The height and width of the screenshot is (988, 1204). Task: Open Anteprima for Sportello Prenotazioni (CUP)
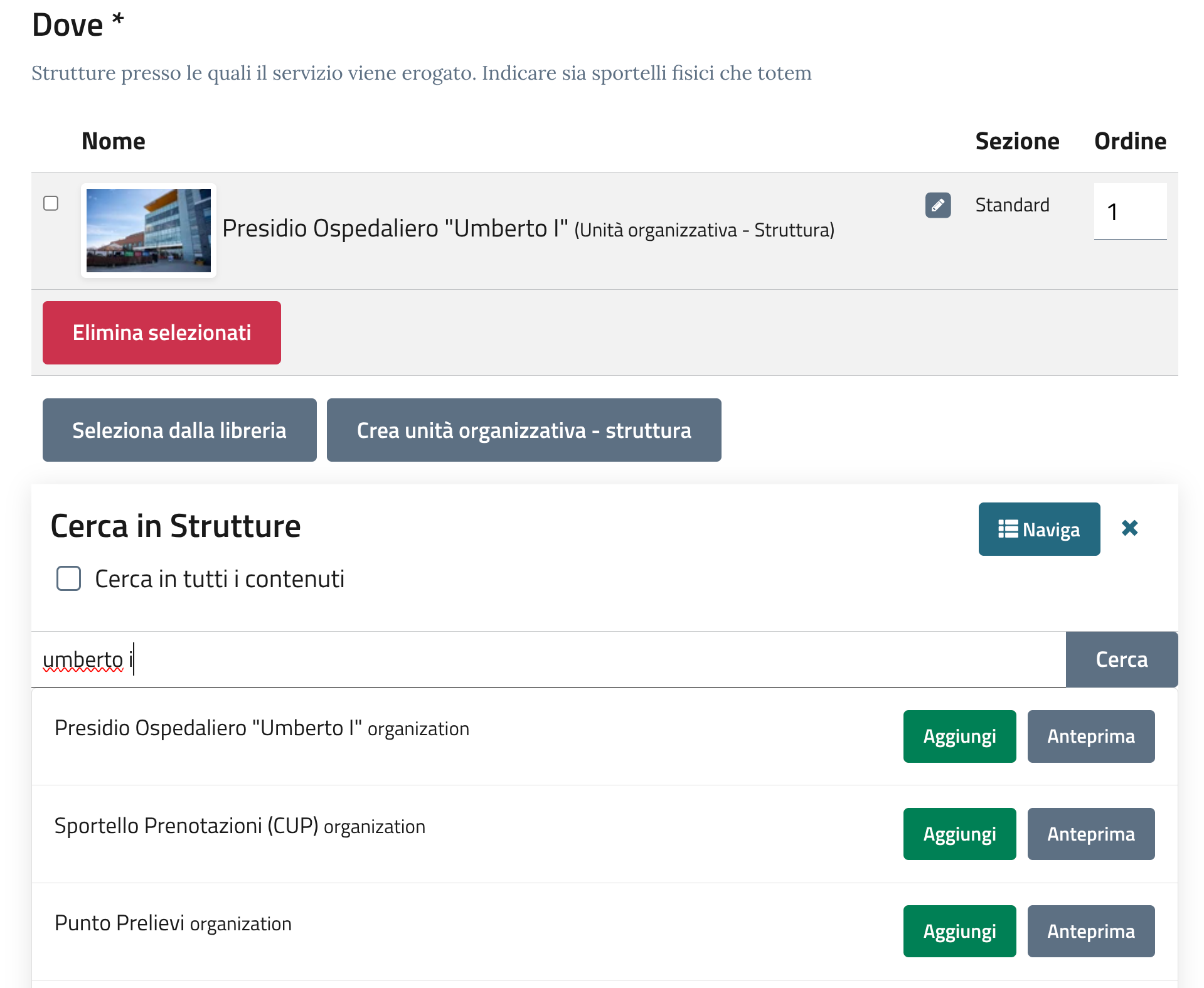pos(1090,834)
